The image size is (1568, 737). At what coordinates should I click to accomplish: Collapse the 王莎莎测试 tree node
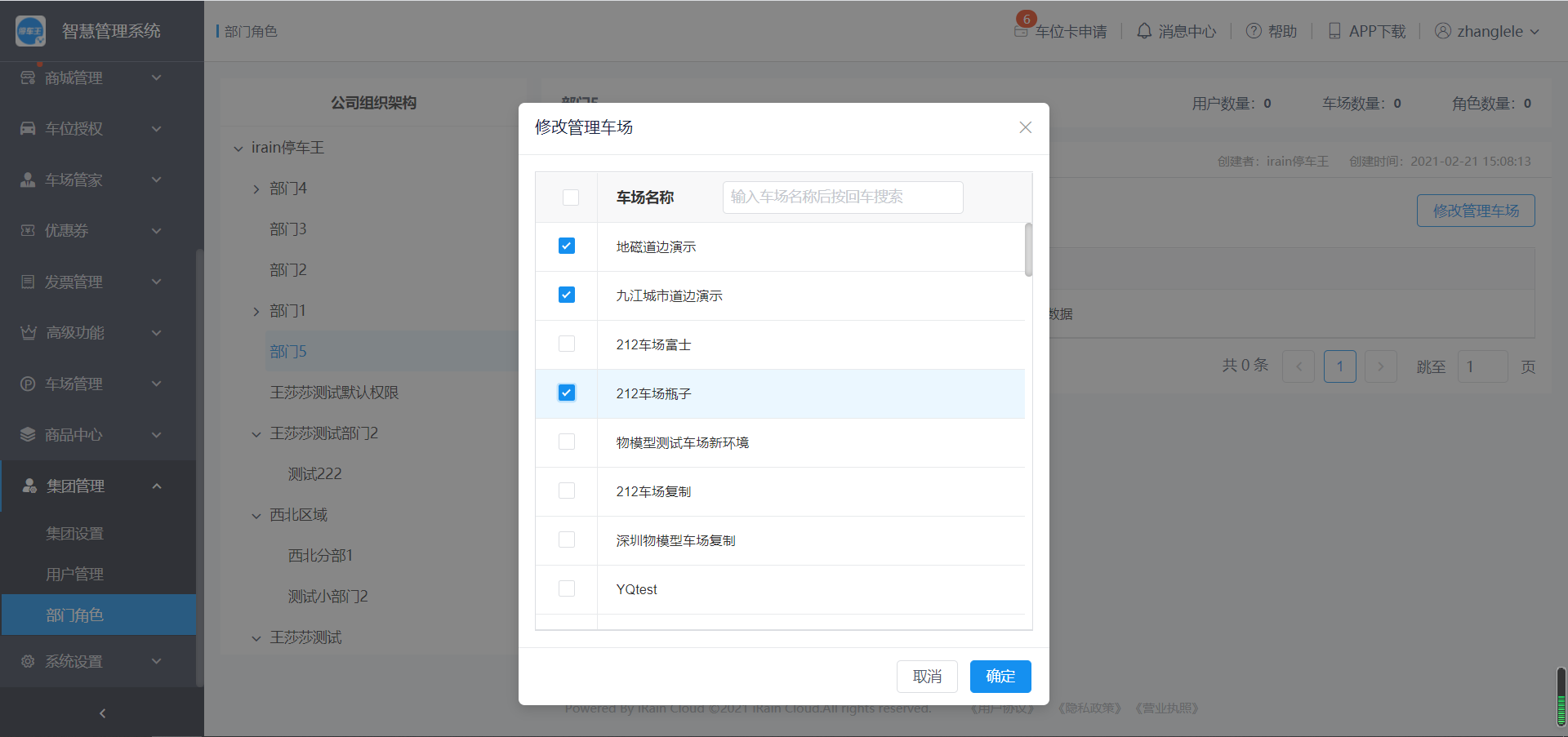256,638
